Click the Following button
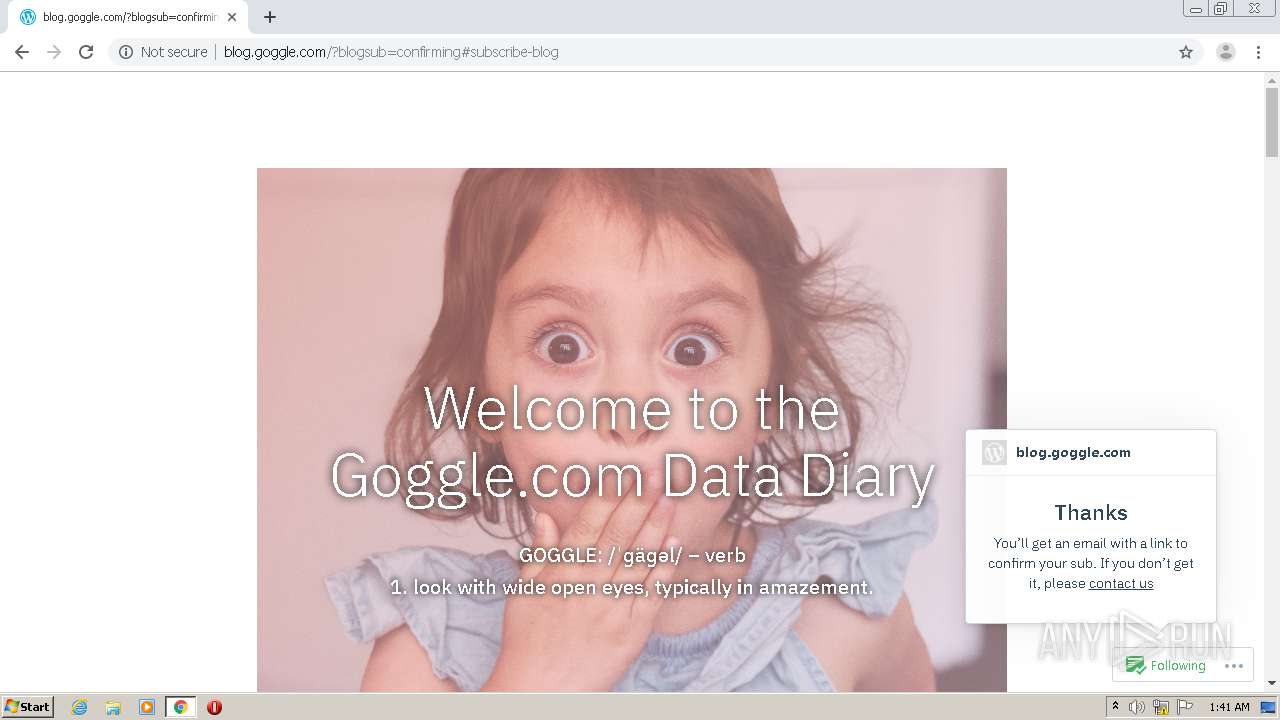The image size is (1280, 720). [x=1166, y=666]
